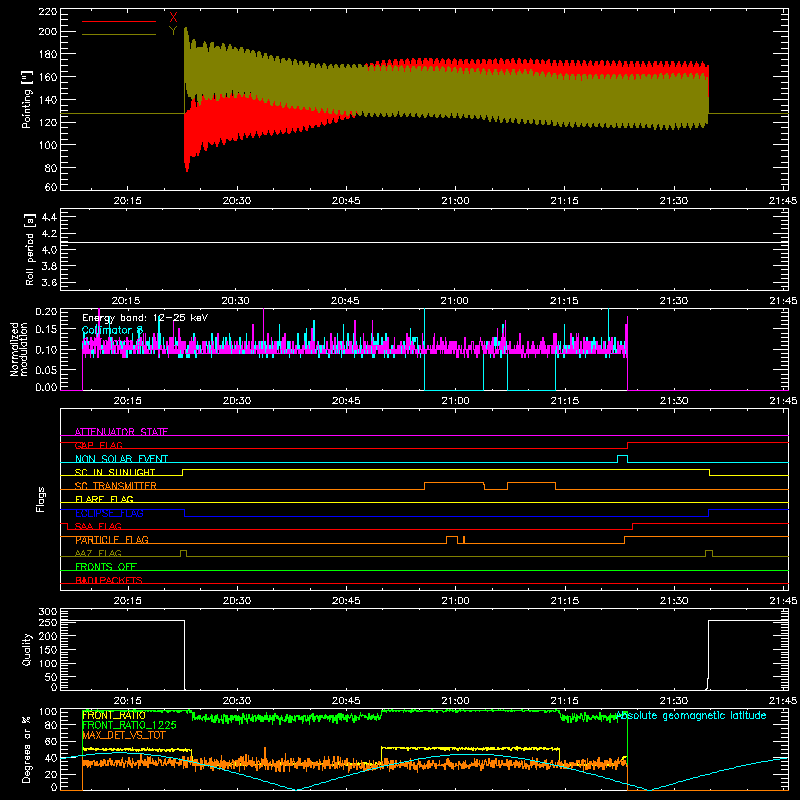Click the Flags axis title
The width and height of the screenshot is (800, 800).
pos(41,499)
